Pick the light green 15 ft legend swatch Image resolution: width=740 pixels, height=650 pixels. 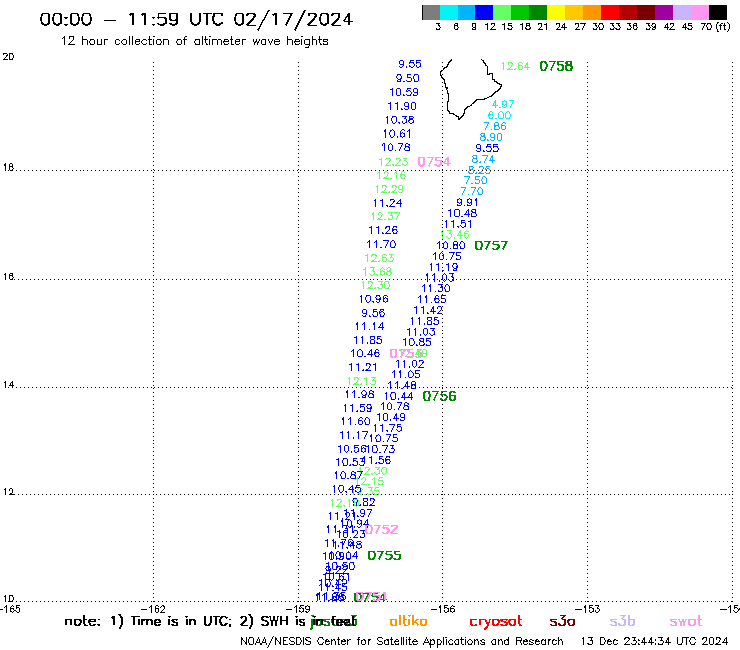pyautogui.click(x=502, y=12)
